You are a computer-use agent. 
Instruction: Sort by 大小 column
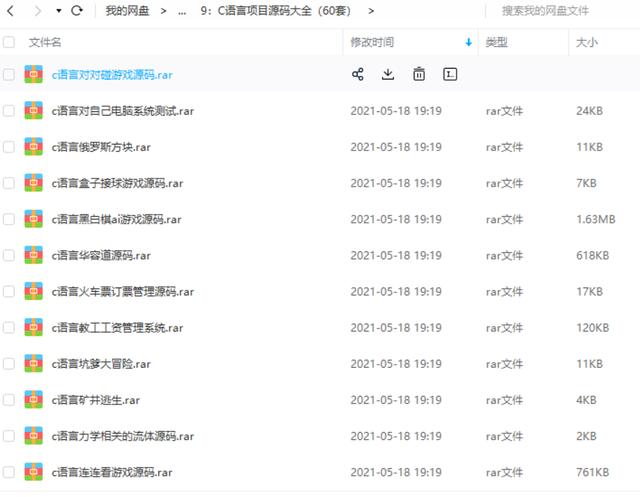587,42
